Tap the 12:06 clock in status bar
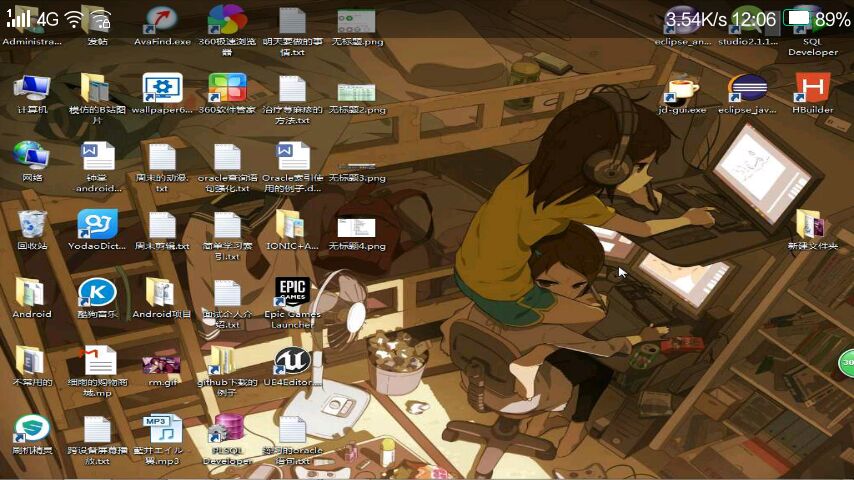This screenshot has height=480, width=854. point(754,20)
